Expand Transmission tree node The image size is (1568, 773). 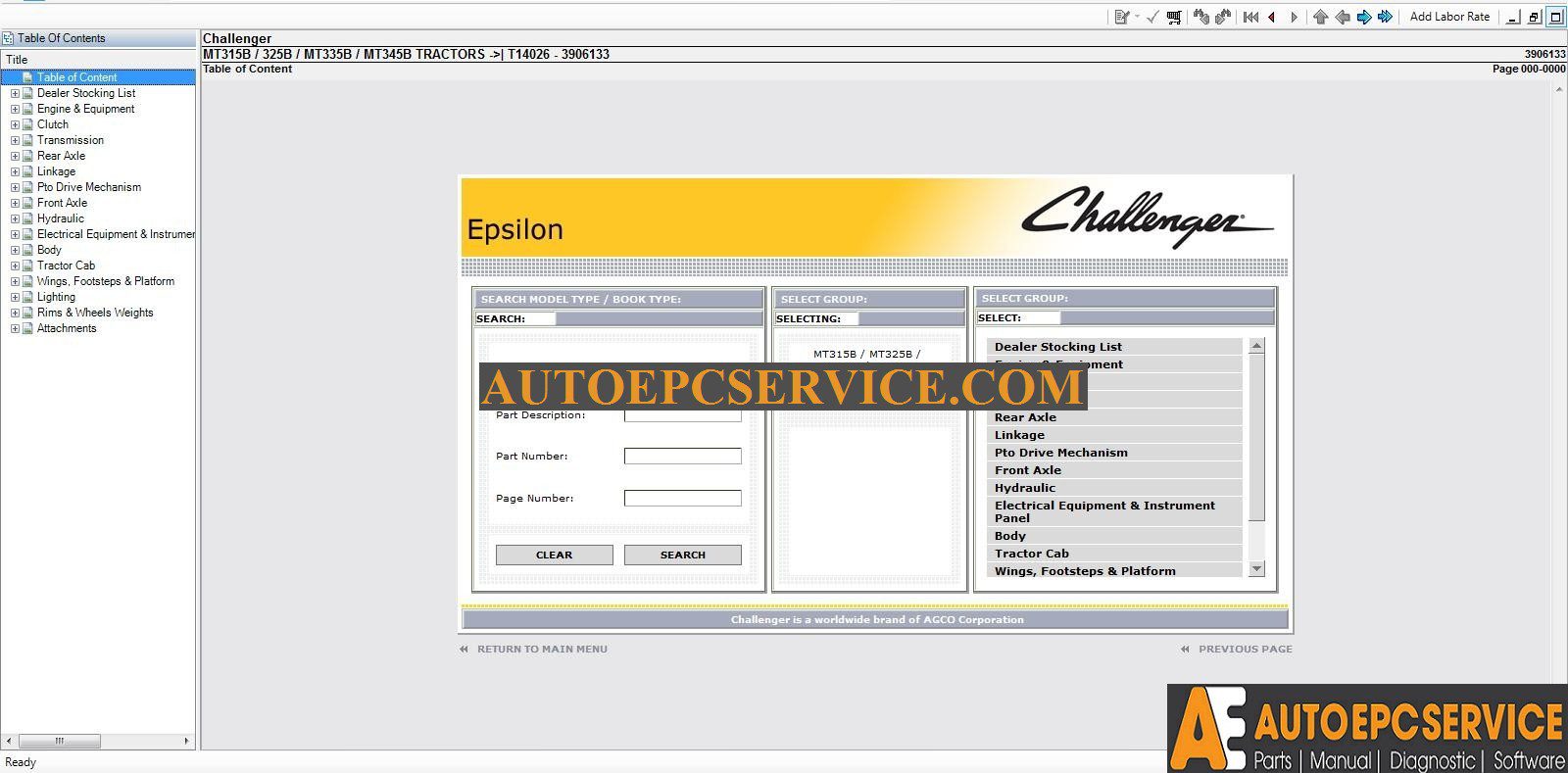[x=15, y=140]
